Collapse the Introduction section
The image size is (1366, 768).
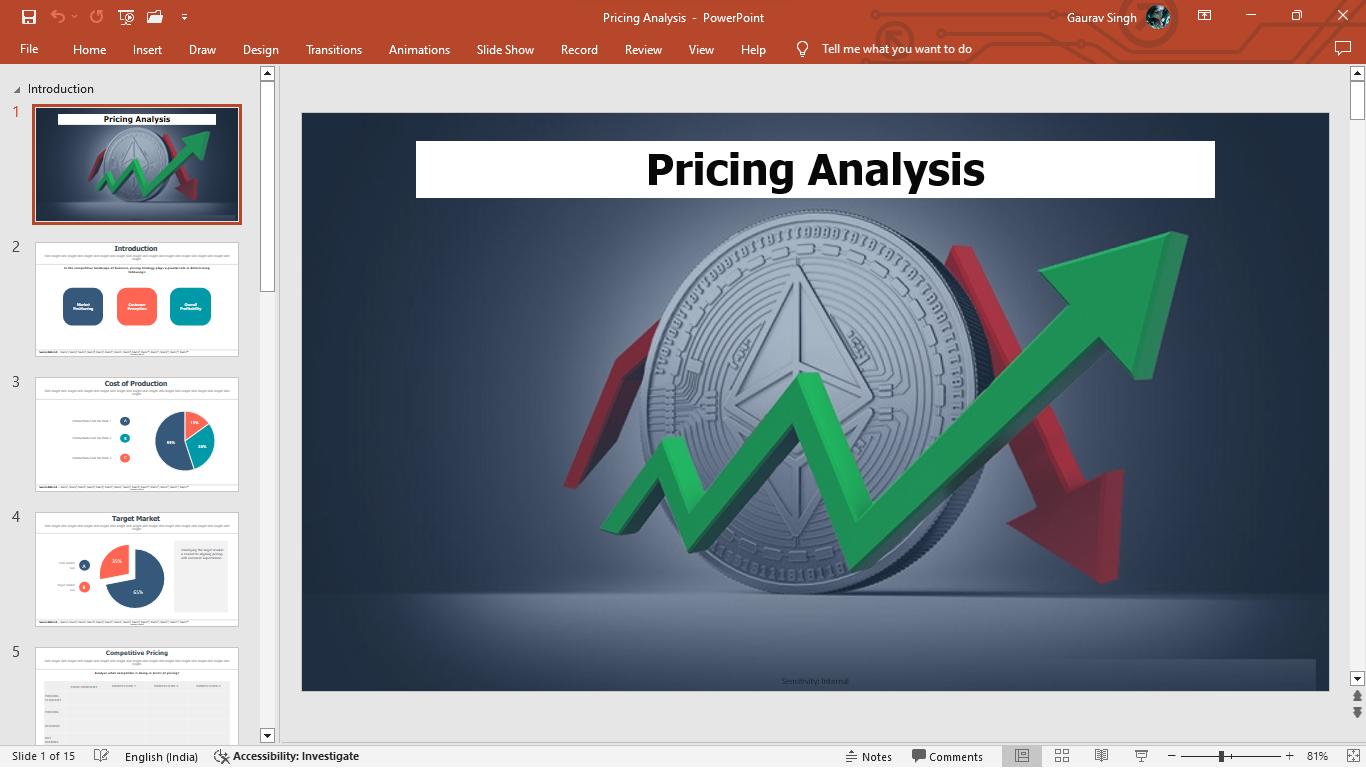pos(16,90)
